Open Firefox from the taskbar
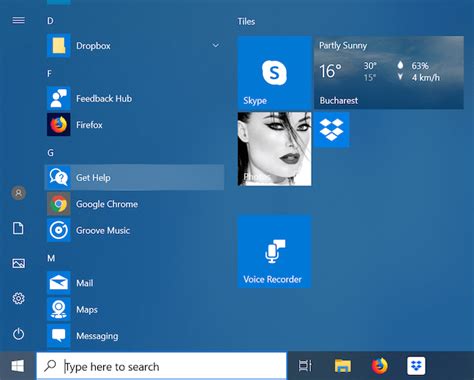 380,366
